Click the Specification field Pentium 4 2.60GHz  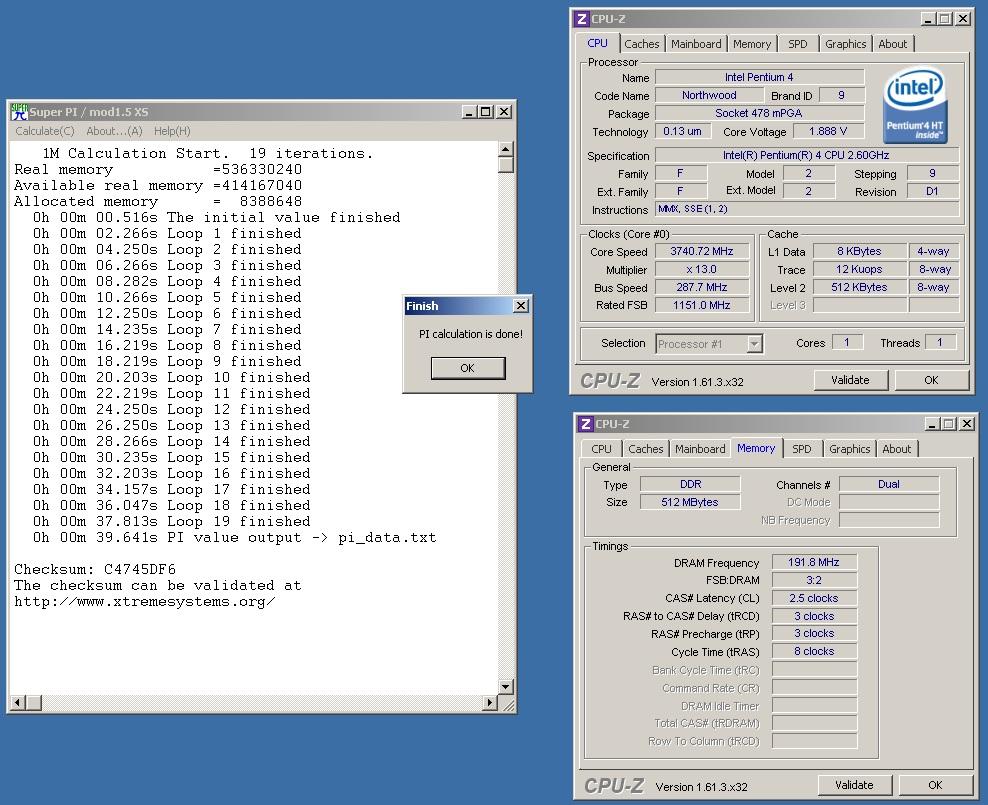807,155
